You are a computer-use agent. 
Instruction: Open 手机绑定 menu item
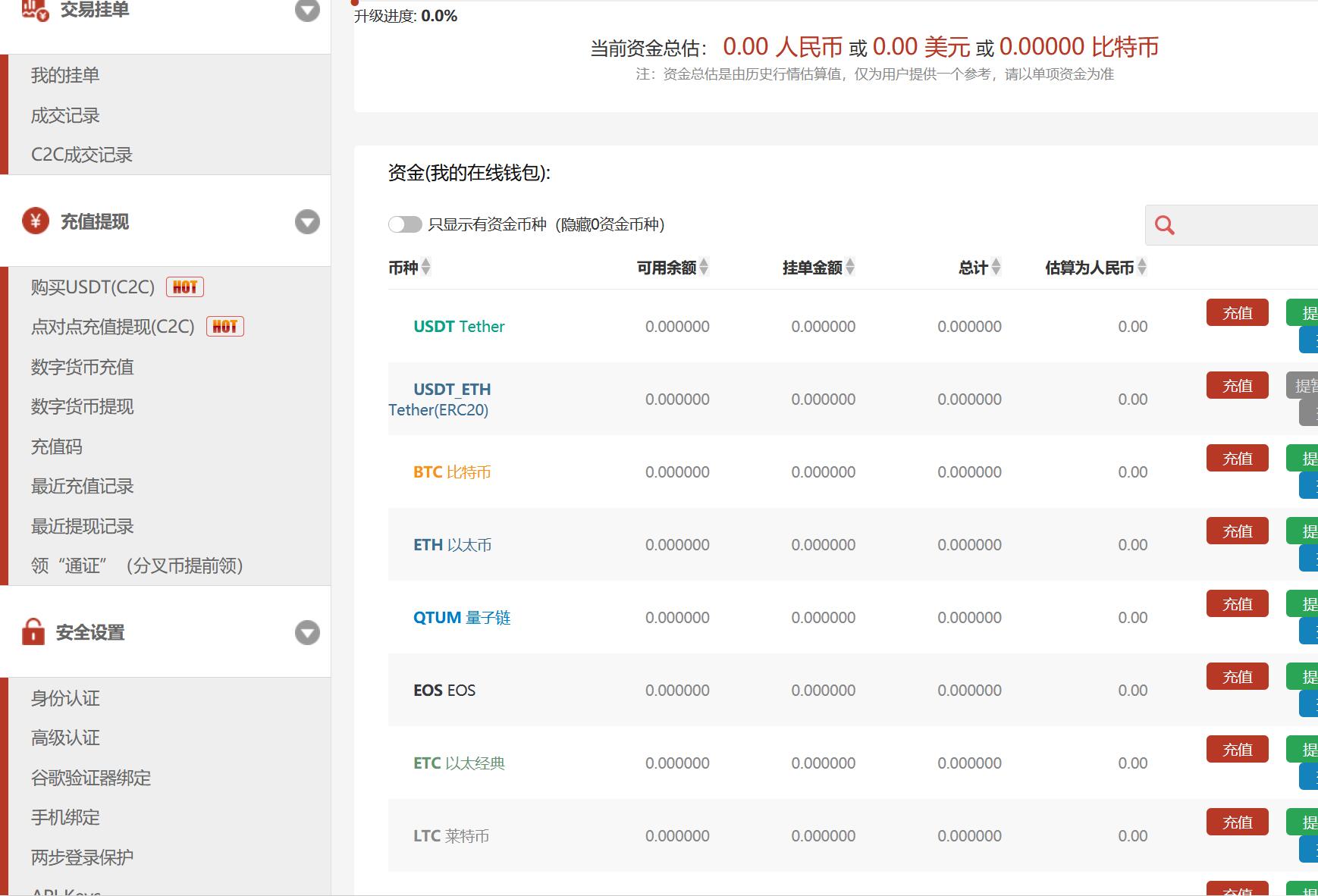[65, 817]
